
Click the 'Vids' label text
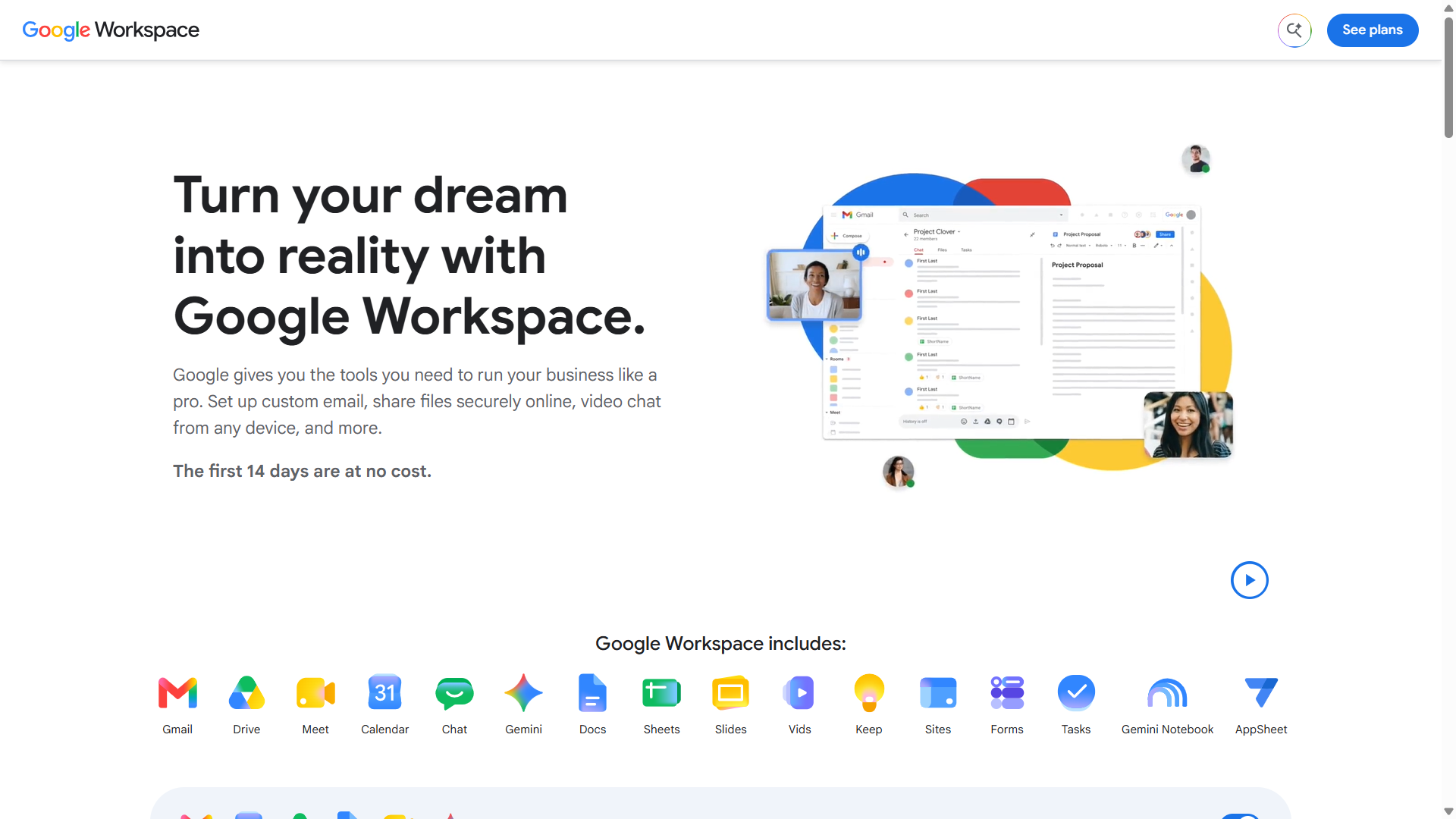(x=799, y=730)
